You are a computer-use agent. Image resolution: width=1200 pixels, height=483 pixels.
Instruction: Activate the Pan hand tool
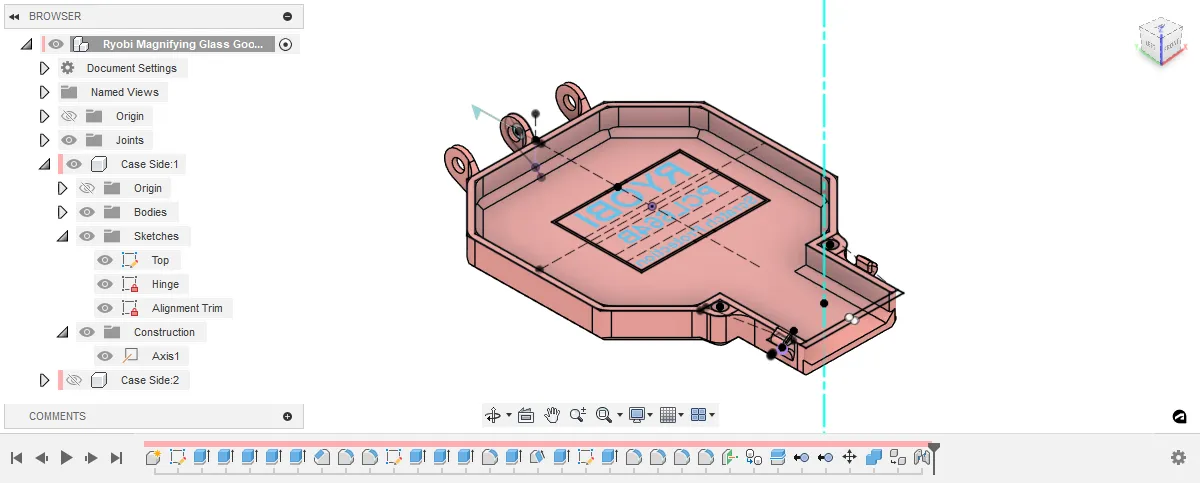tap(552, 415)
